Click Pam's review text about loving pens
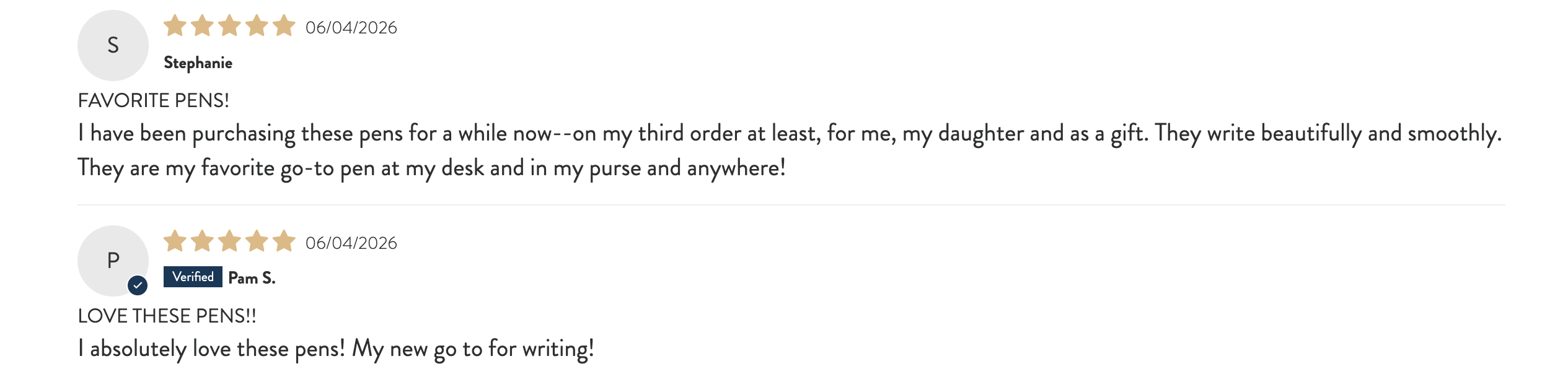Image resolution: width=1568 pixels, height=369 pixels. tap(336, 349)
